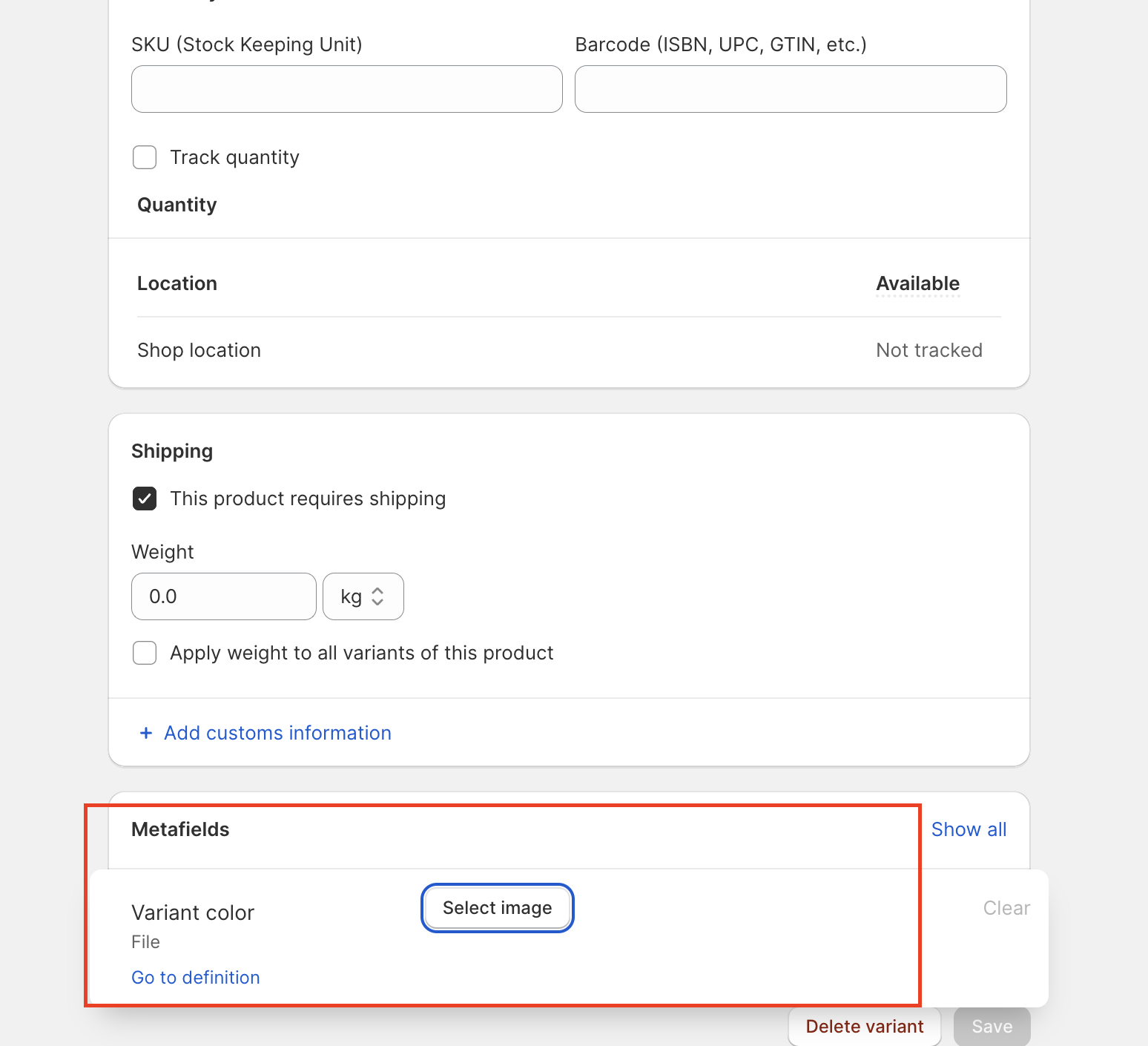Click the Delete variant button
The width and height of the screenshot is (1148, 1046).
(864, 1027)
